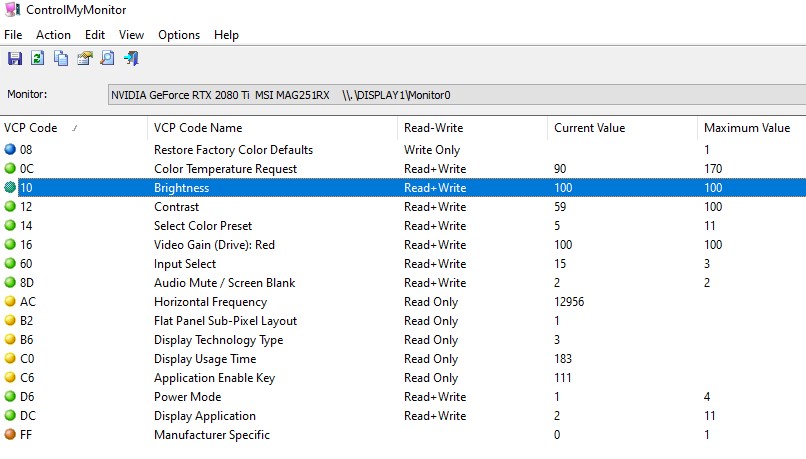The height and width of the screenshot is (459, 806).
Task: Select the Input Select row
Action: (x=184, y=264)
